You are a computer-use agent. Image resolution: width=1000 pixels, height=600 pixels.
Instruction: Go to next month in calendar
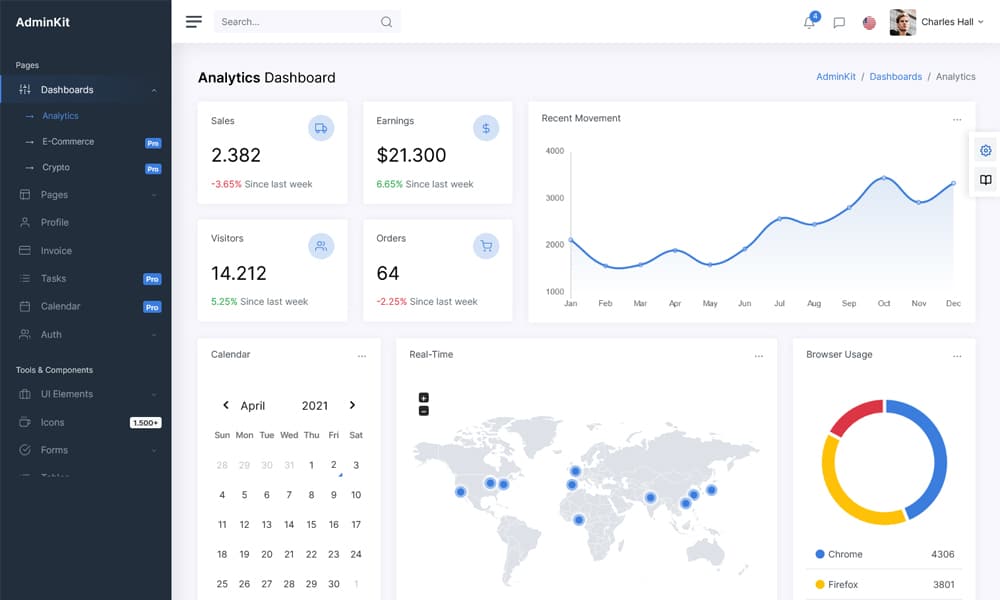352,405
